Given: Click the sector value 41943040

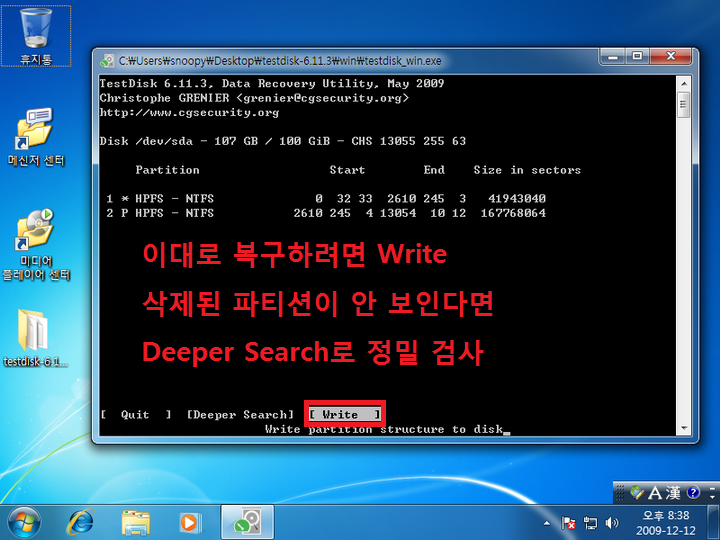Looking at the screenshot, I should [x=517, y=198].
